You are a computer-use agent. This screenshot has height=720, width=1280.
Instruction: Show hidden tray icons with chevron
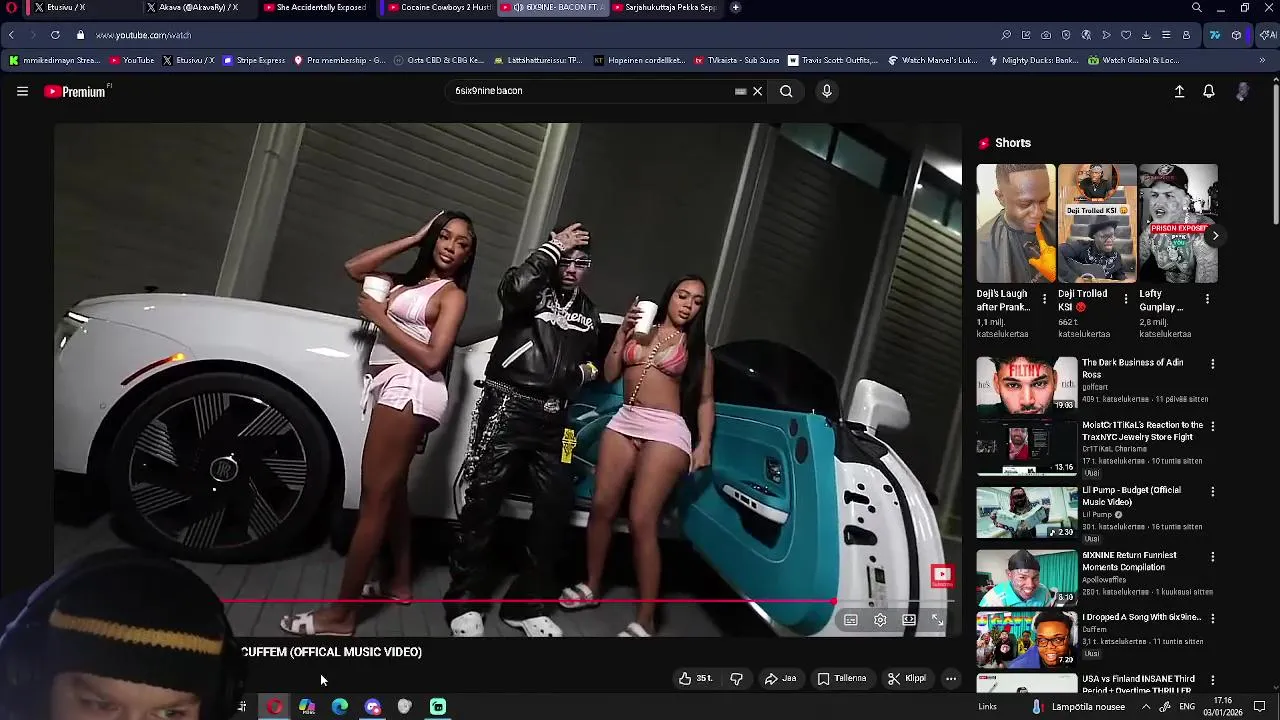pos(1146,707)
